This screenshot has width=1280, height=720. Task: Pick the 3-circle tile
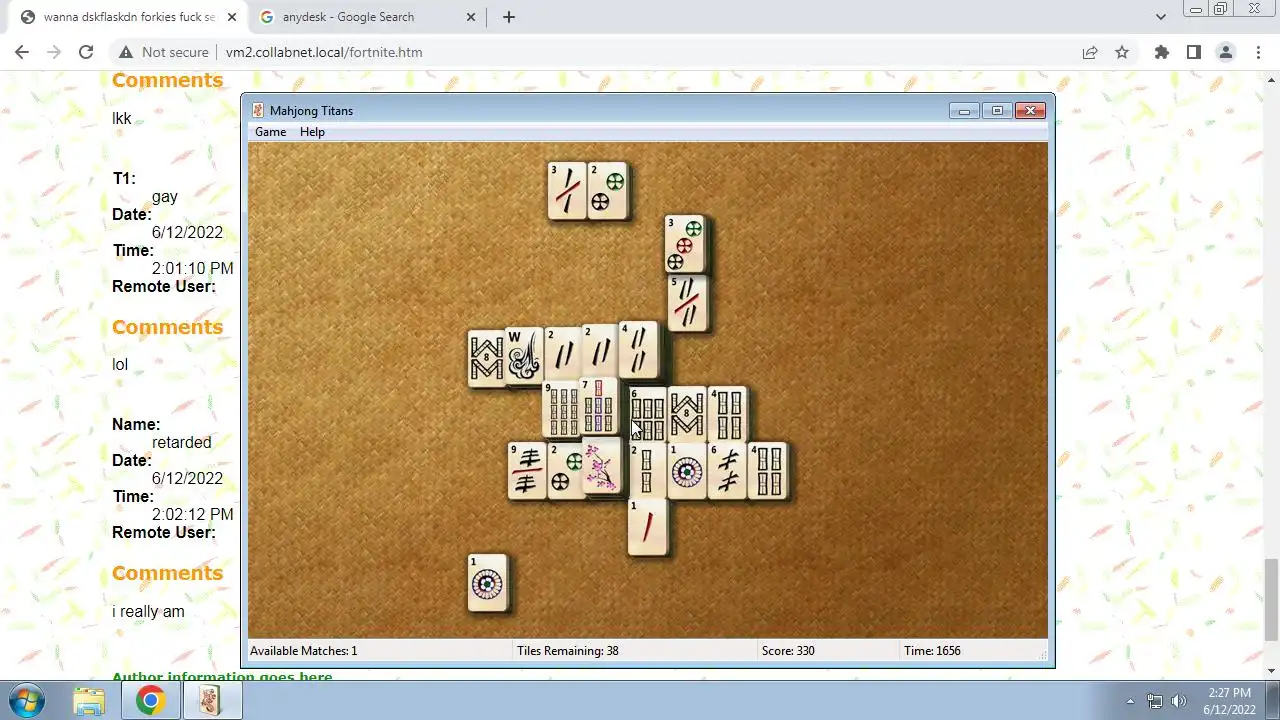coord(685,244)
